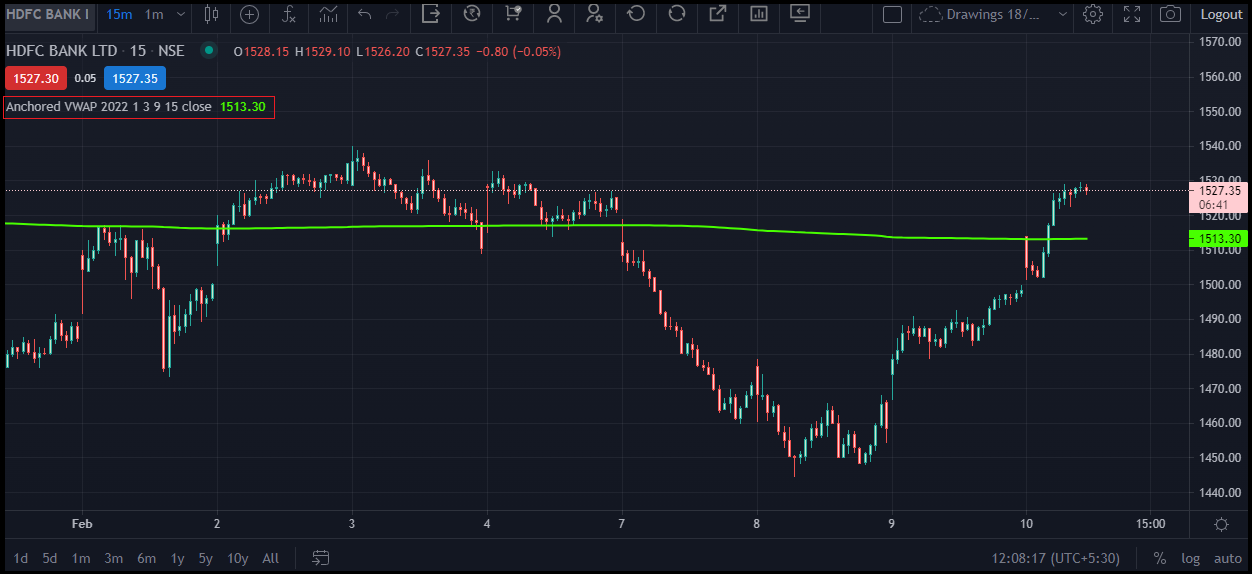
Task: Click the 1570.00 price scale label
Action: tap(1220, 42)
